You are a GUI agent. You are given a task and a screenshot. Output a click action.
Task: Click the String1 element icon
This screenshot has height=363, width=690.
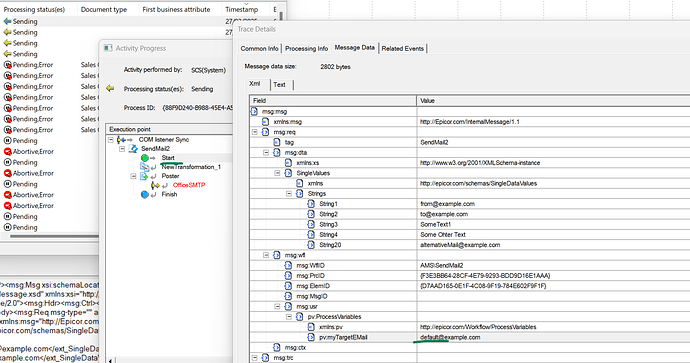point(311,204)
